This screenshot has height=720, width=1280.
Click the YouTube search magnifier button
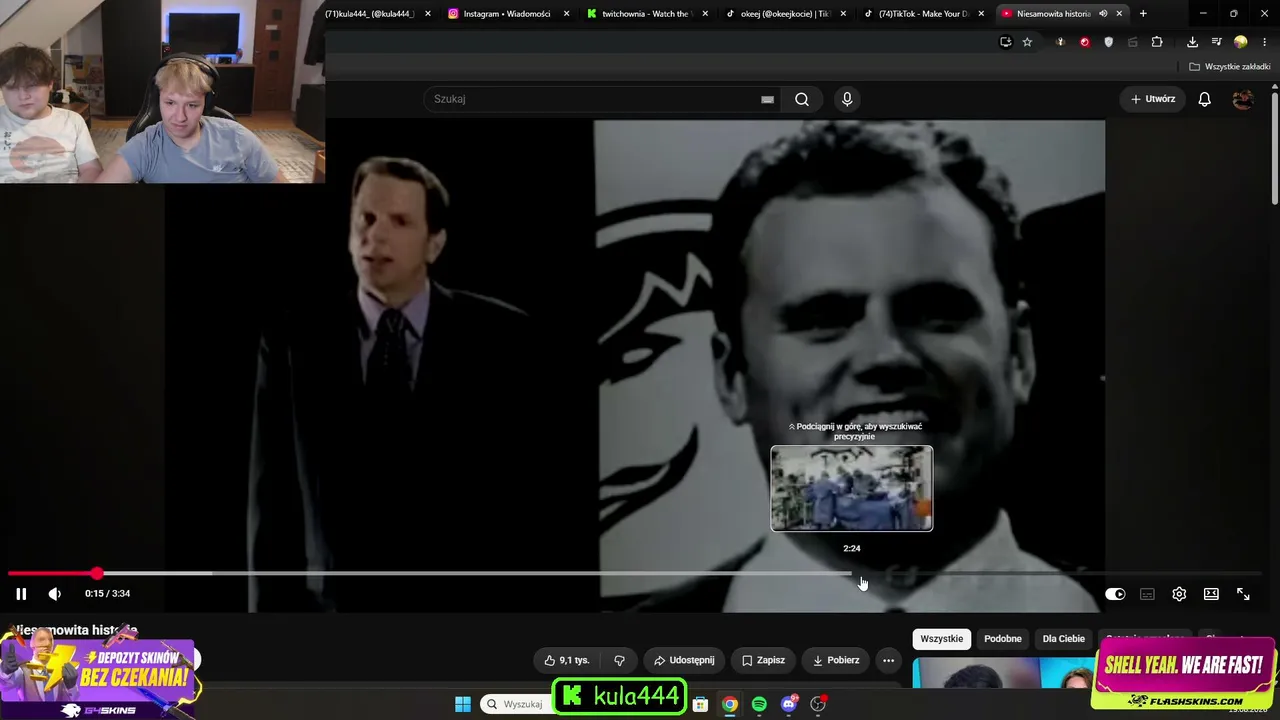802,99
